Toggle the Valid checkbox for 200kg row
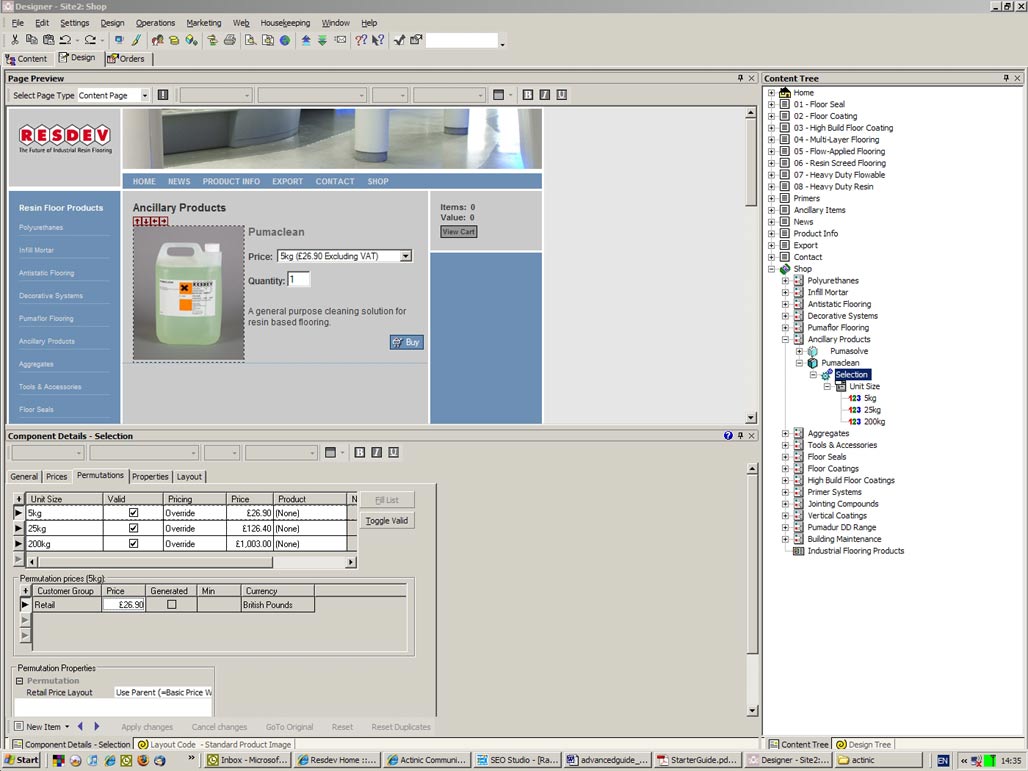Viewport: 1028px width, 771px height. pos(133,544)
